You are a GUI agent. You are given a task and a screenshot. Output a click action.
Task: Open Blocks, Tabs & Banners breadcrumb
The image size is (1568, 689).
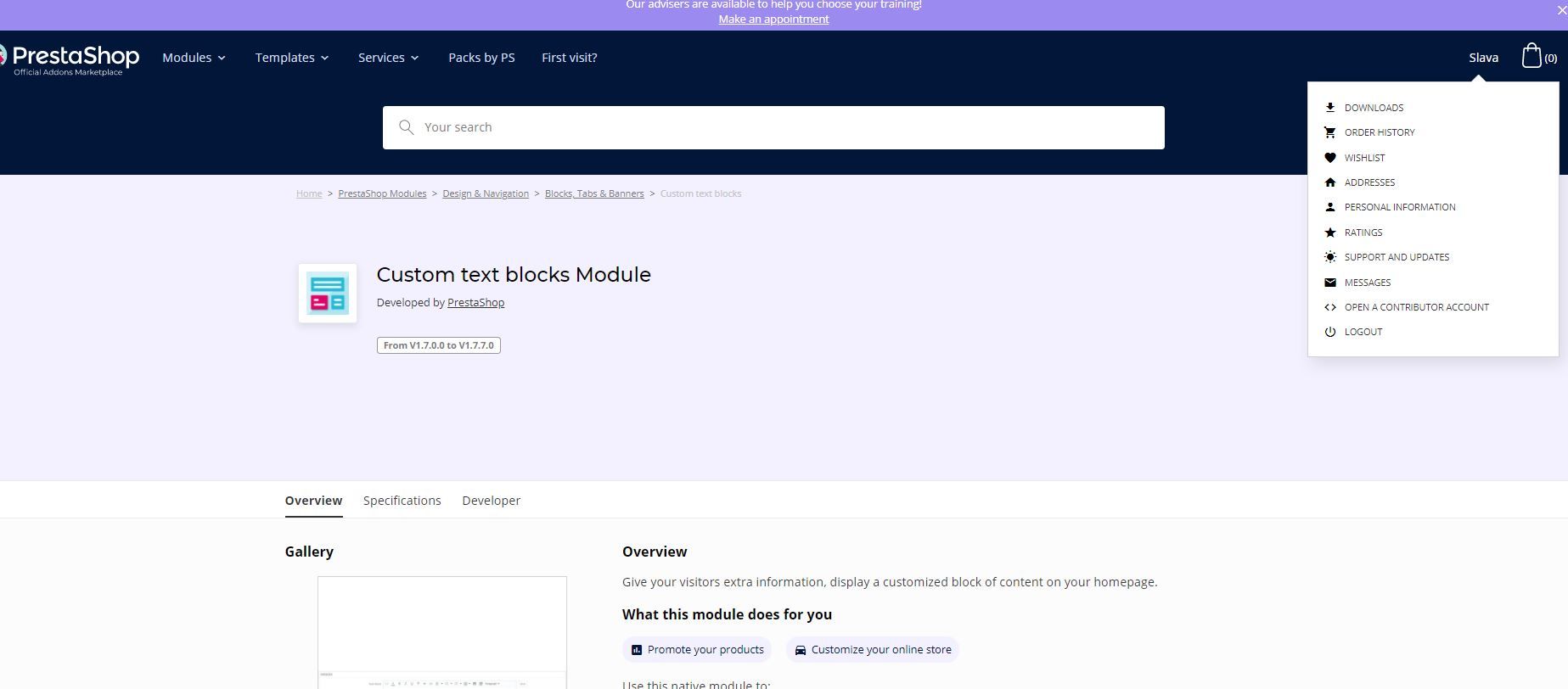(594, 193)
